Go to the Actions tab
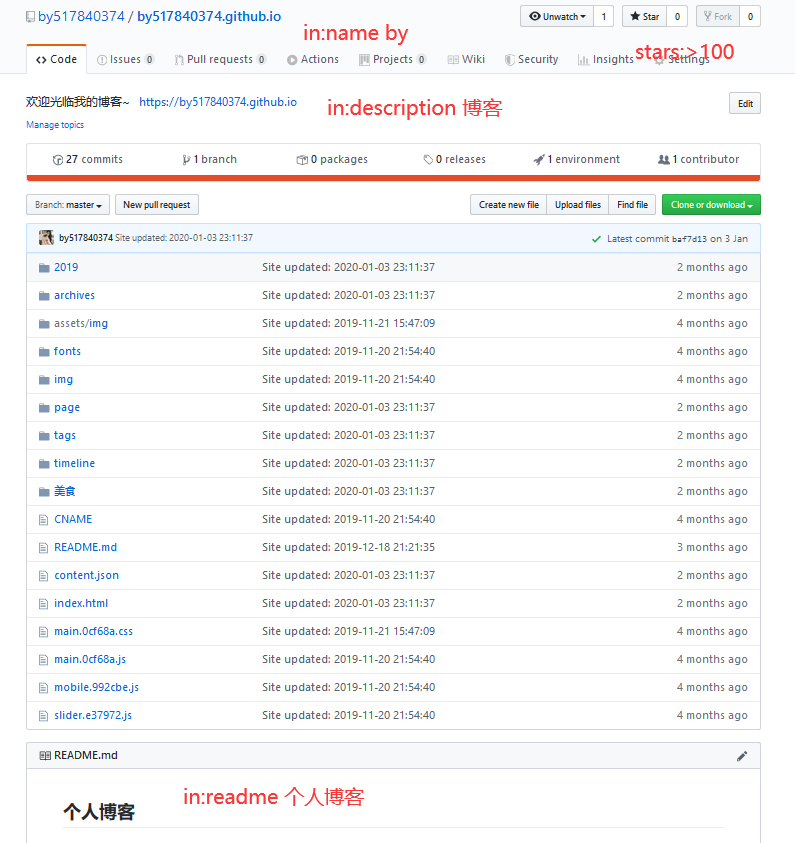Image resolution: width=795 pixels, height=843 pixels. 313,59
